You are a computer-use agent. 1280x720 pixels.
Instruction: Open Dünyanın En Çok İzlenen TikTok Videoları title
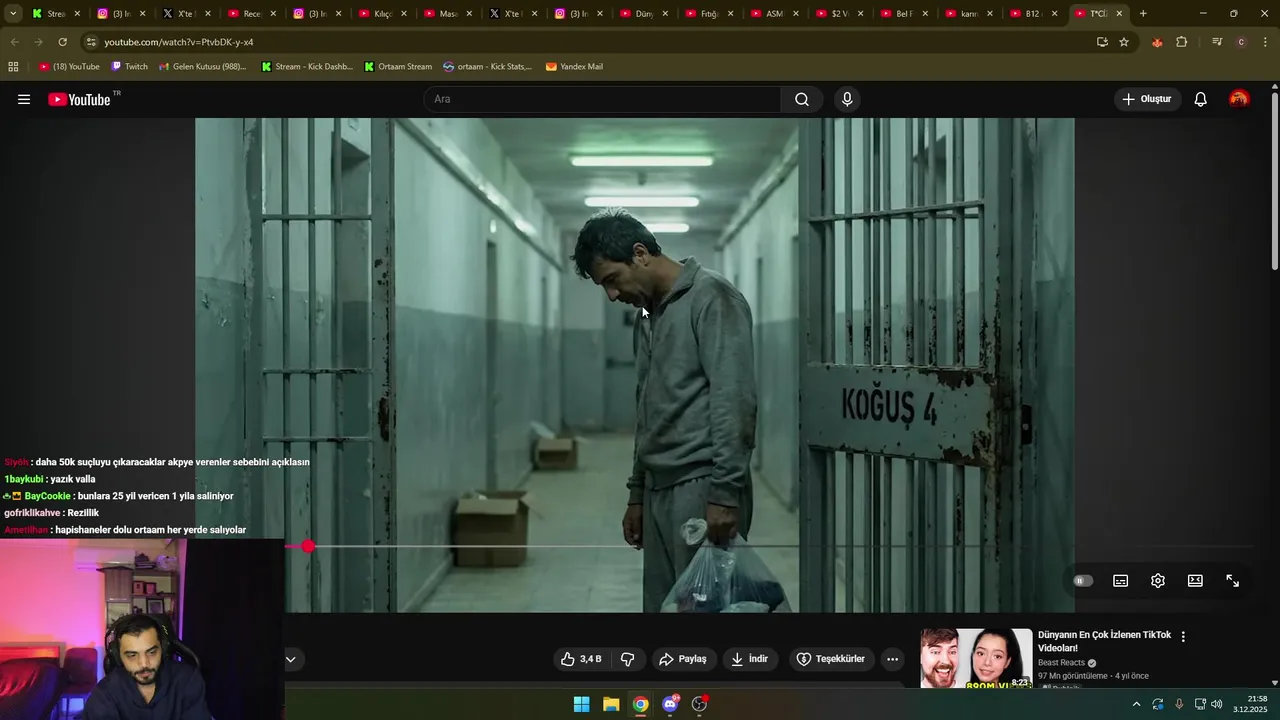coord(1105,641)
